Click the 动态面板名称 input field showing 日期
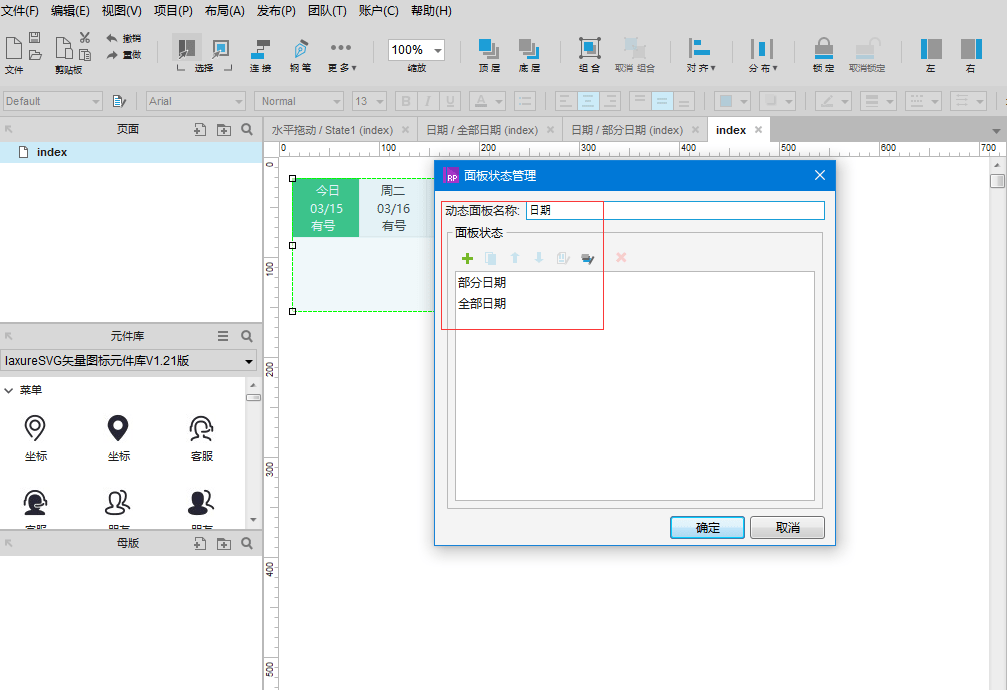This screenshot has width=1007, height=690. (x=600, y=210)
